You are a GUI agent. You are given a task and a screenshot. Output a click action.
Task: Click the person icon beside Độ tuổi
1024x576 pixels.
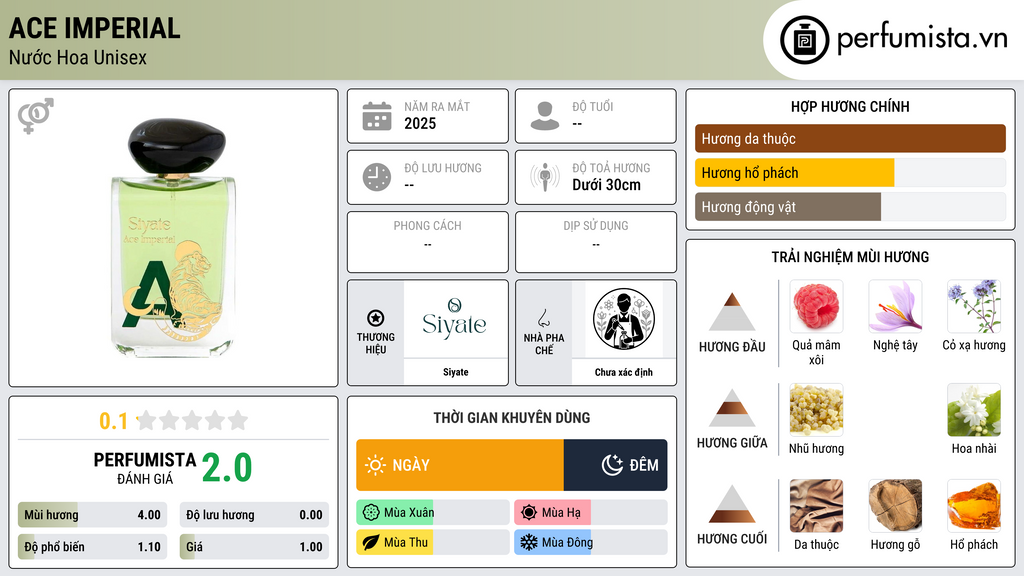pos(545,116)
